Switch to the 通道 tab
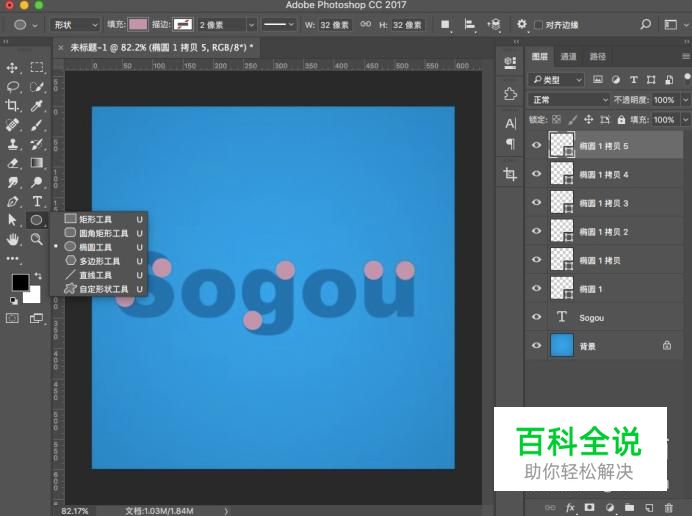 click(568, 56)
